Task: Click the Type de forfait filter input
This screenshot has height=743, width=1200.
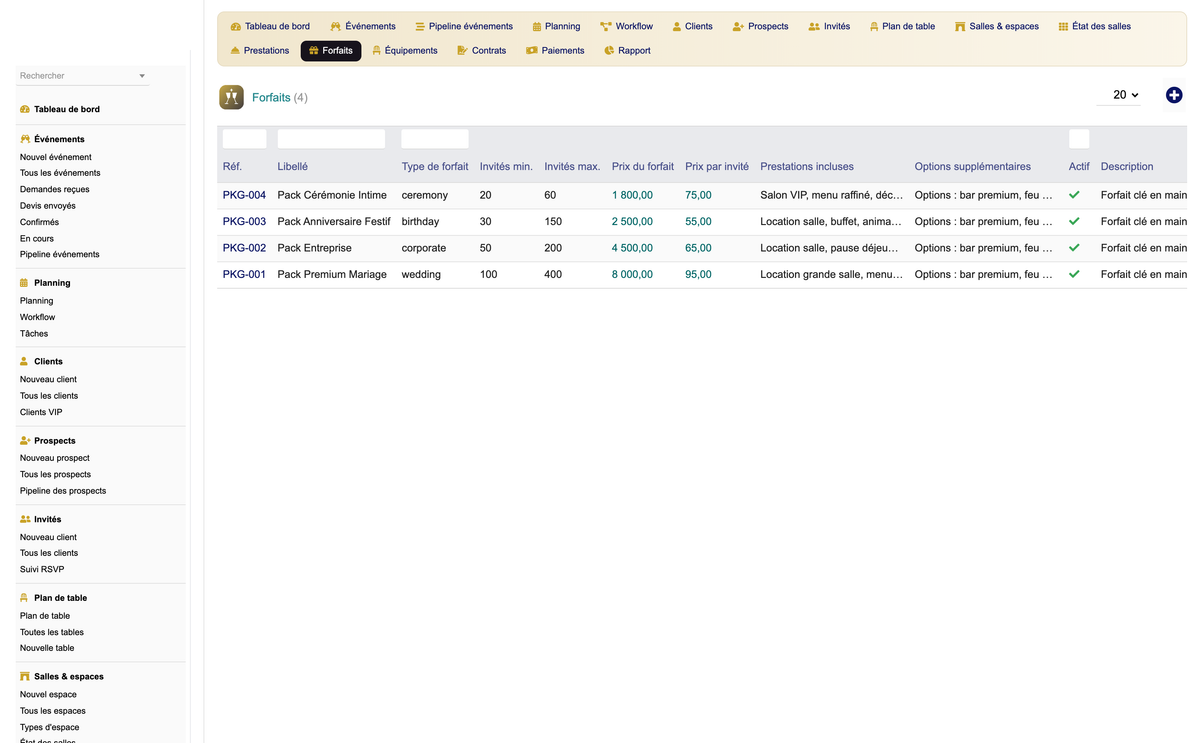Action: click(435, 139)
